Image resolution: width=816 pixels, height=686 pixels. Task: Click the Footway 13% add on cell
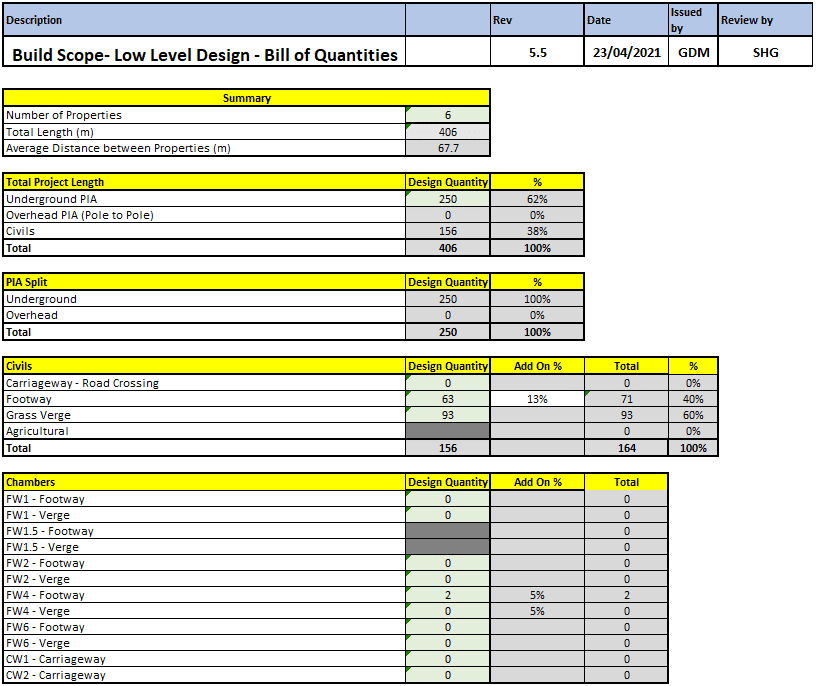[537, 399]
